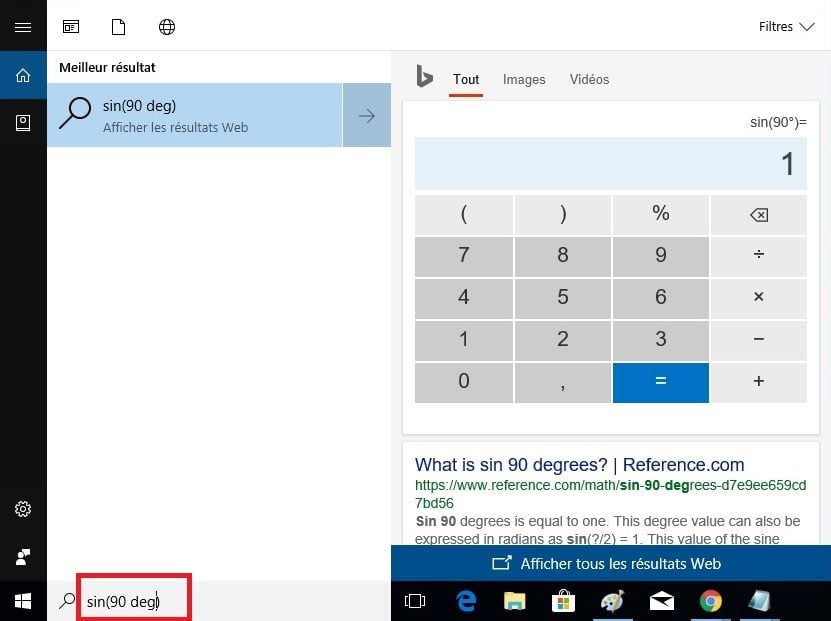Switch to the Vidéos tab
Screen dimensions: 831x621
pyautogui.click(x=589, y=79)
